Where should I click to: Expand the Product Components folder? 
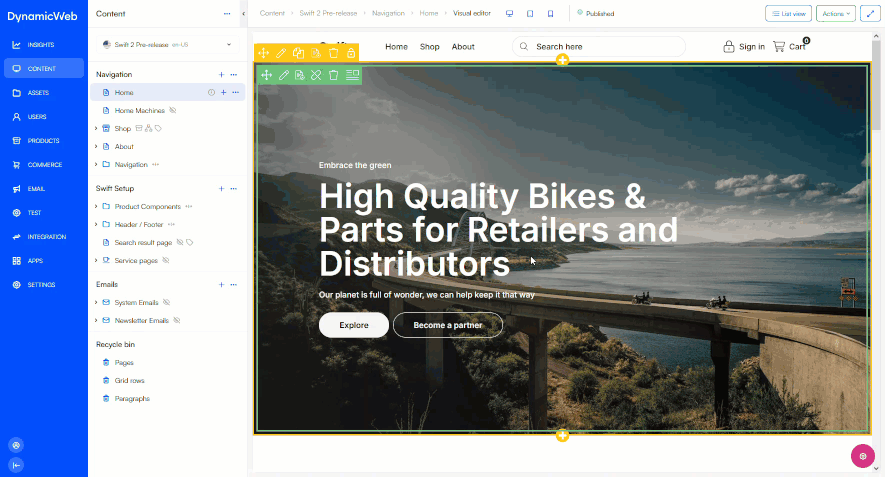(x=96, y=207)
